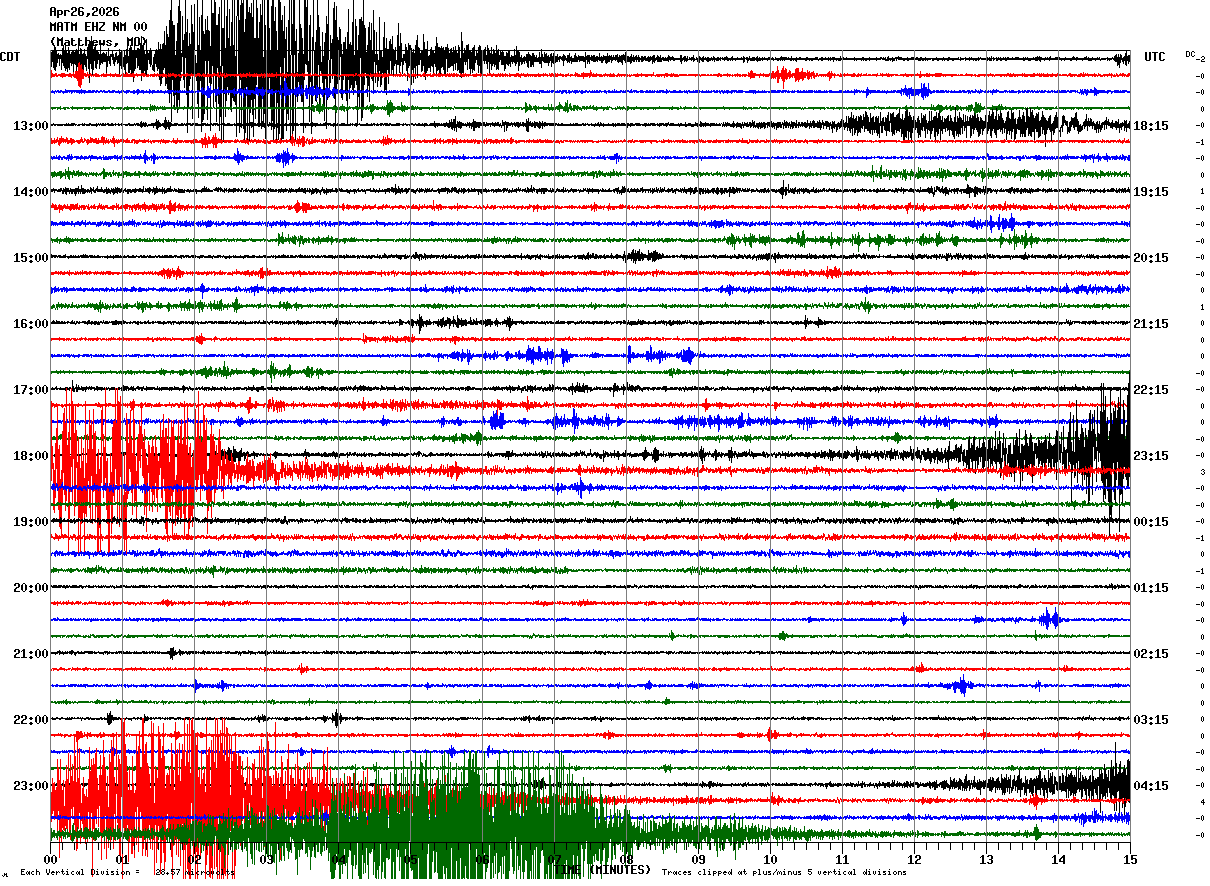1210x886 pixels.
Task: Click the 02:15 UTC time label
Action: [1153, 654]
